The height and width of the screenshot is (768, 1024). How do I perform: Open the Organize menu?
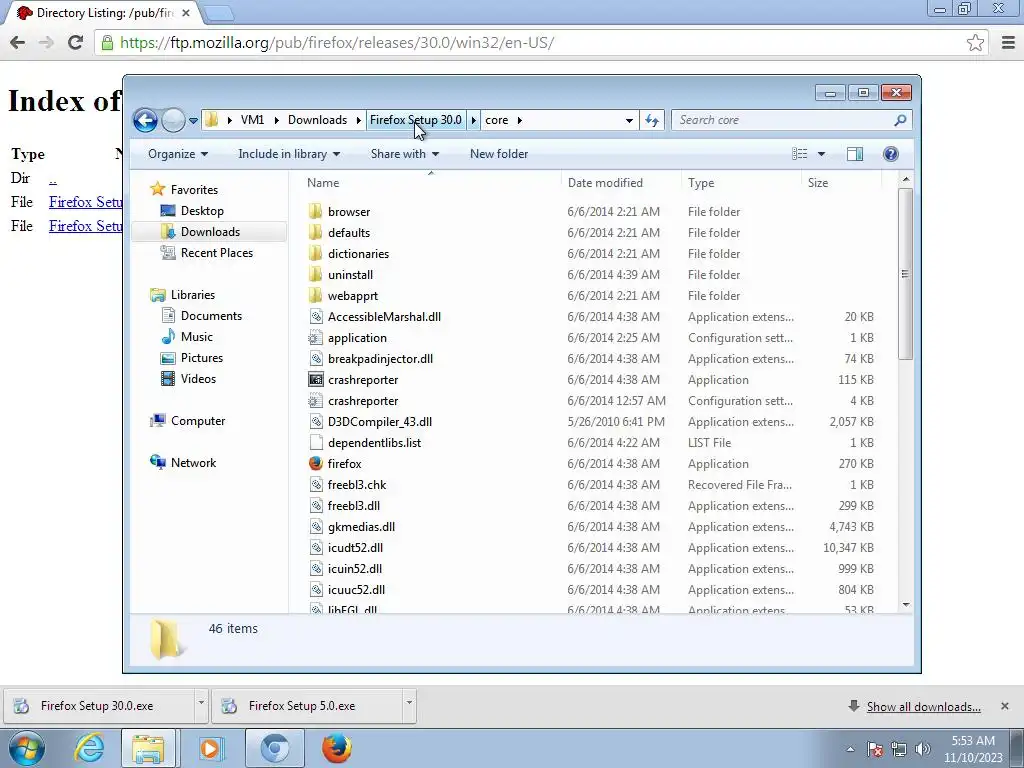178,154
